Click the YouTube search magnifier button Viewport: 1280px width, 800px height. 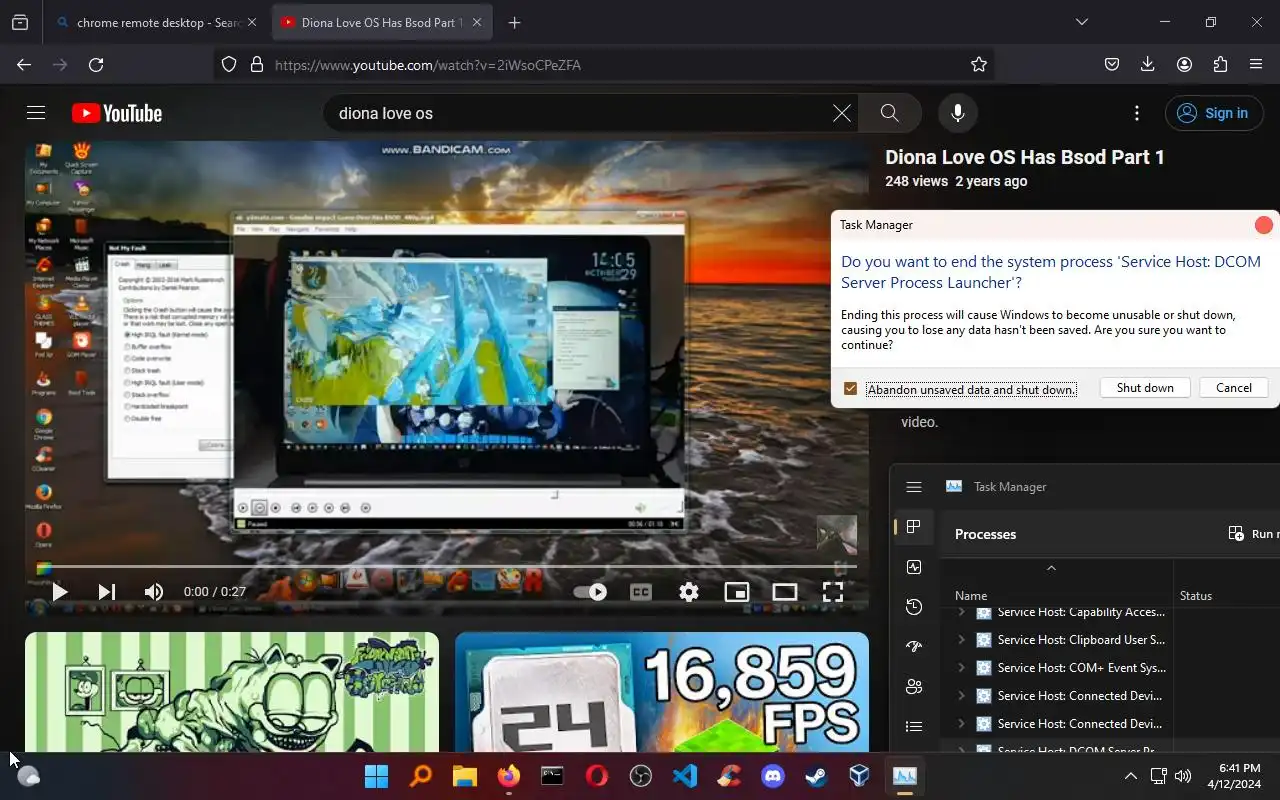[x=889, y=113]
